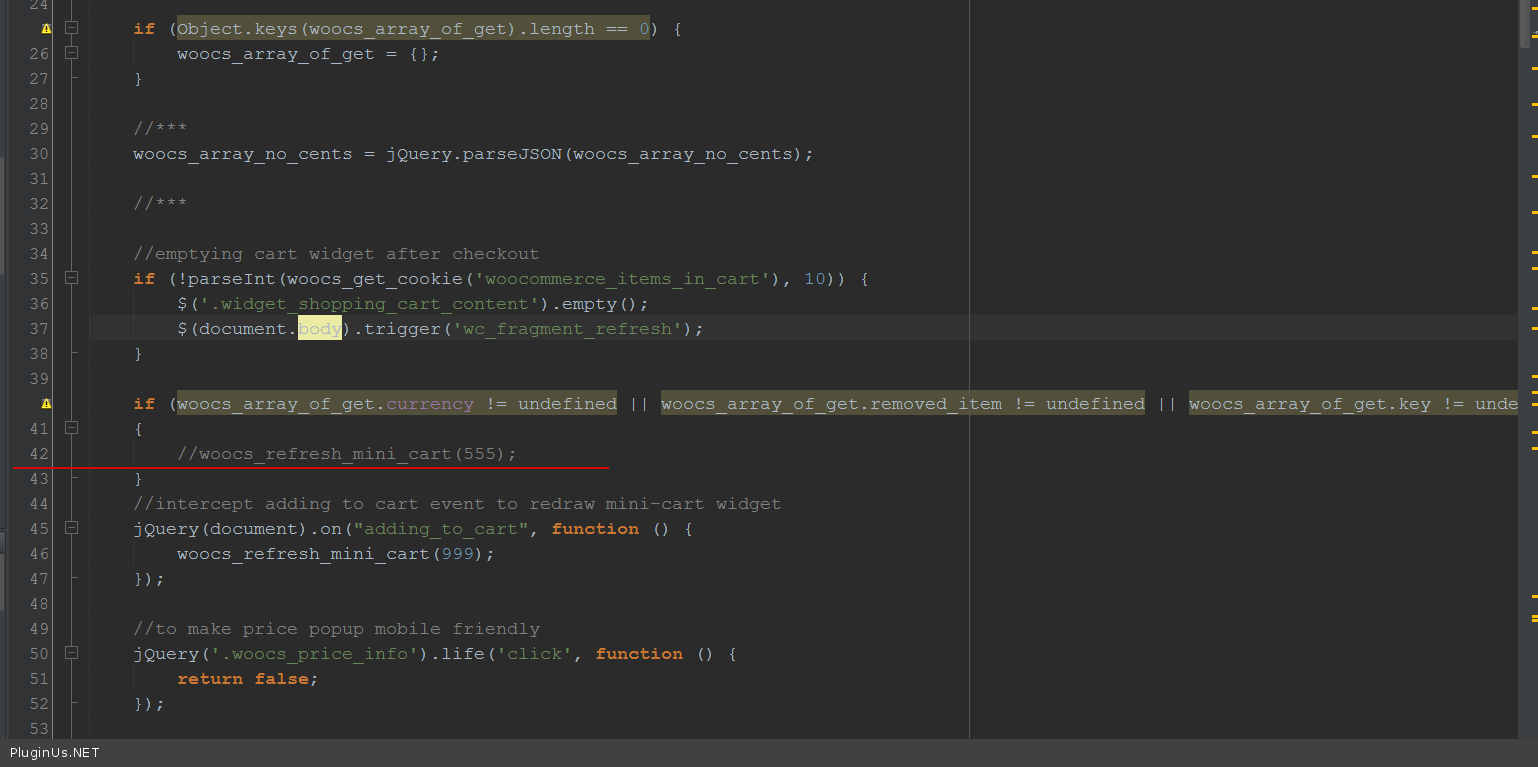Click the 'removed_item' property on line 40
1538x767 pixels.
tap(936, 404)
